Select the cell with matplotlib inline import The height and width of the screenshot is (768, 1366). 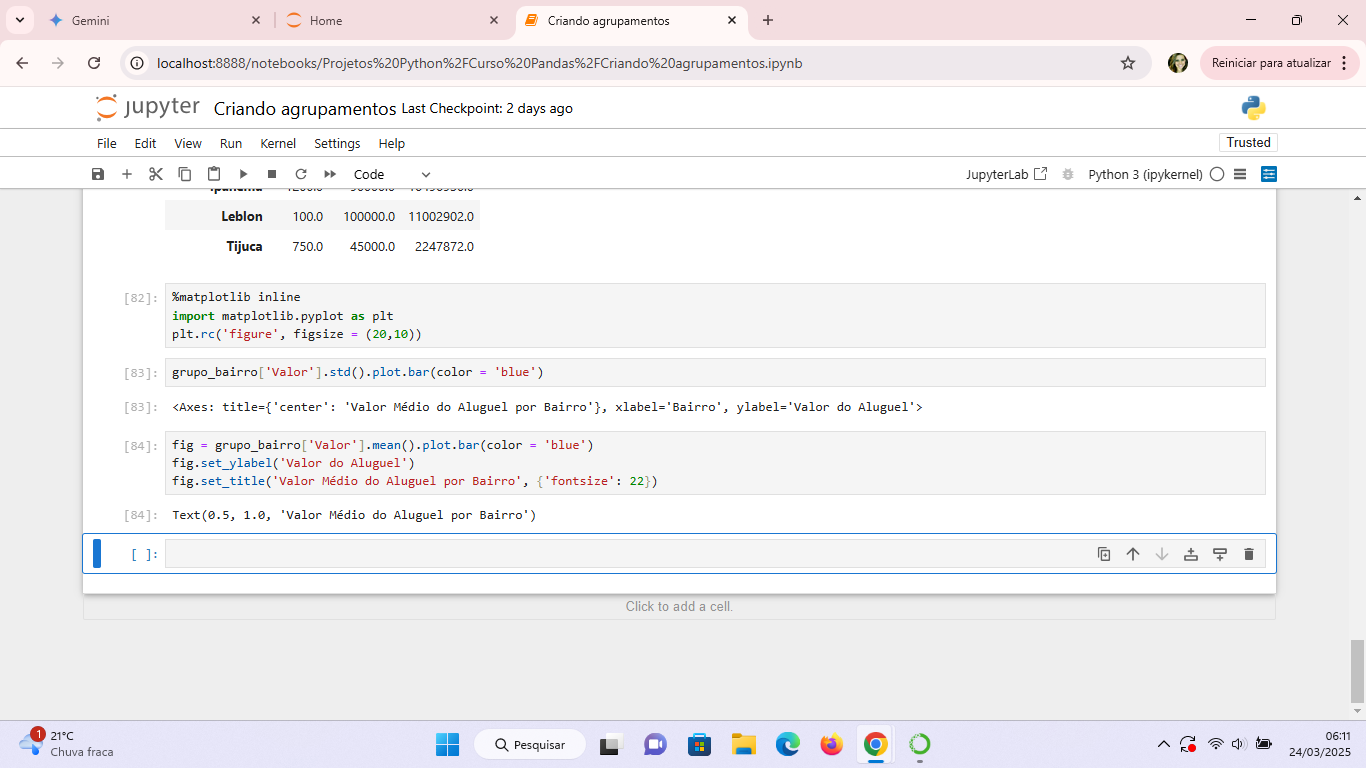tap(715, 315)
